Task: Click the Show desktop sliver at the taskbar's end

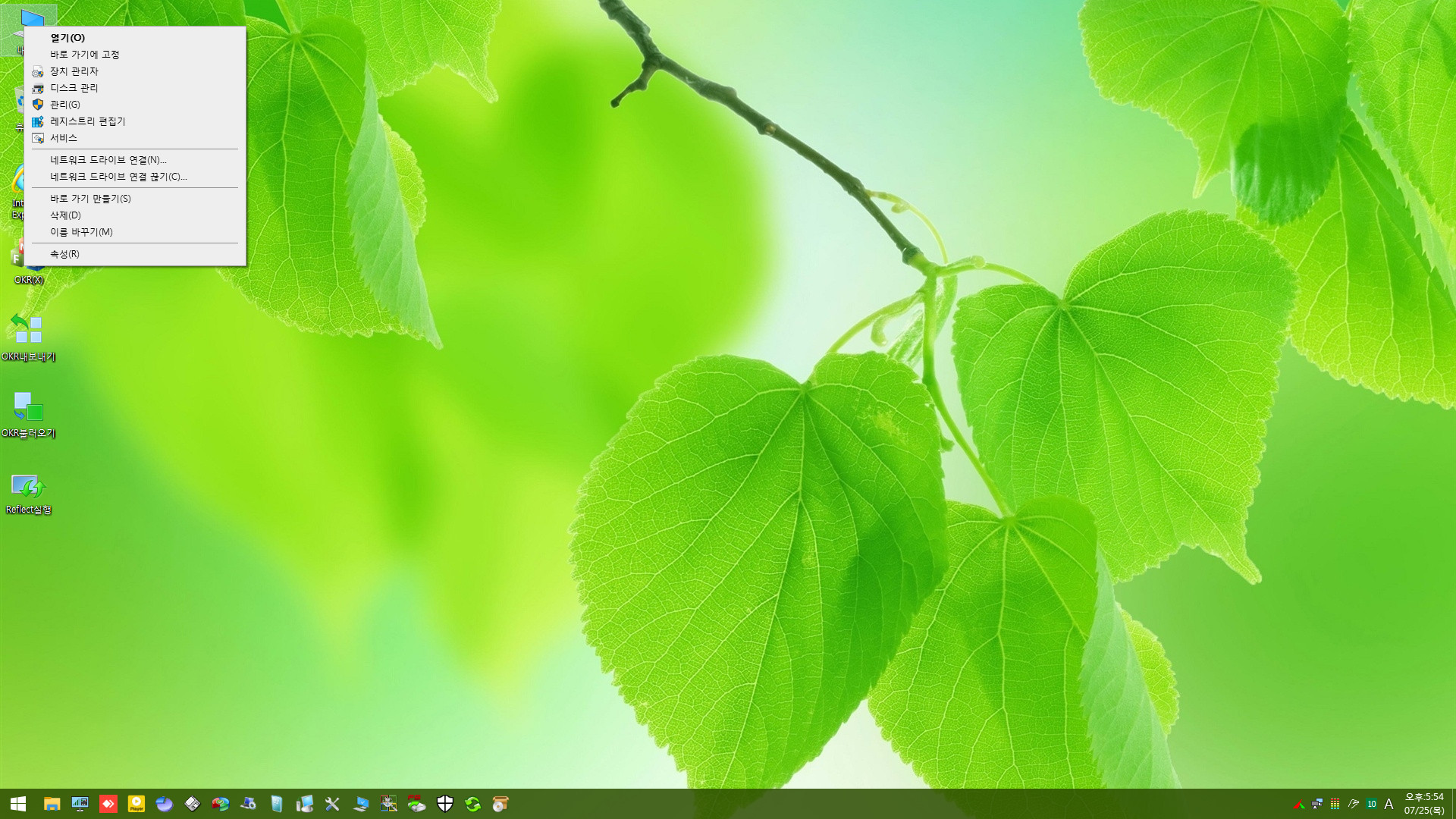Action: [1454, 804]
